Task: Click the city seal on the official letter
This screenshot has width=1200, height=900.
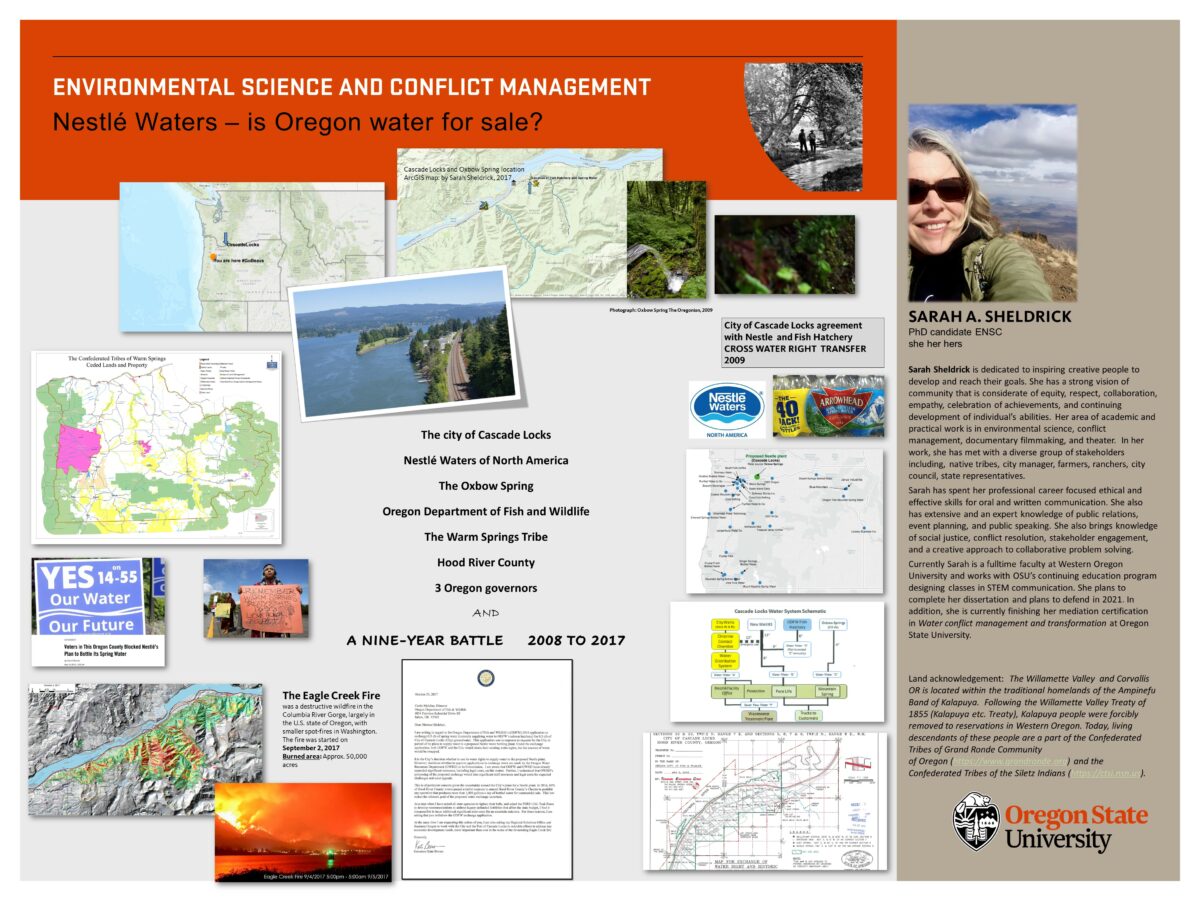Action: (x=486, y=678)
